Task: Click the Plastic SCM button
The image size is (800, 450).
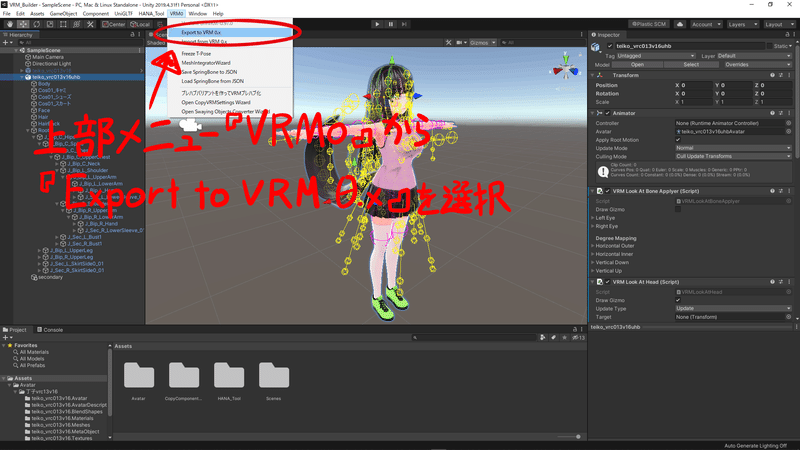Action: 648,24
